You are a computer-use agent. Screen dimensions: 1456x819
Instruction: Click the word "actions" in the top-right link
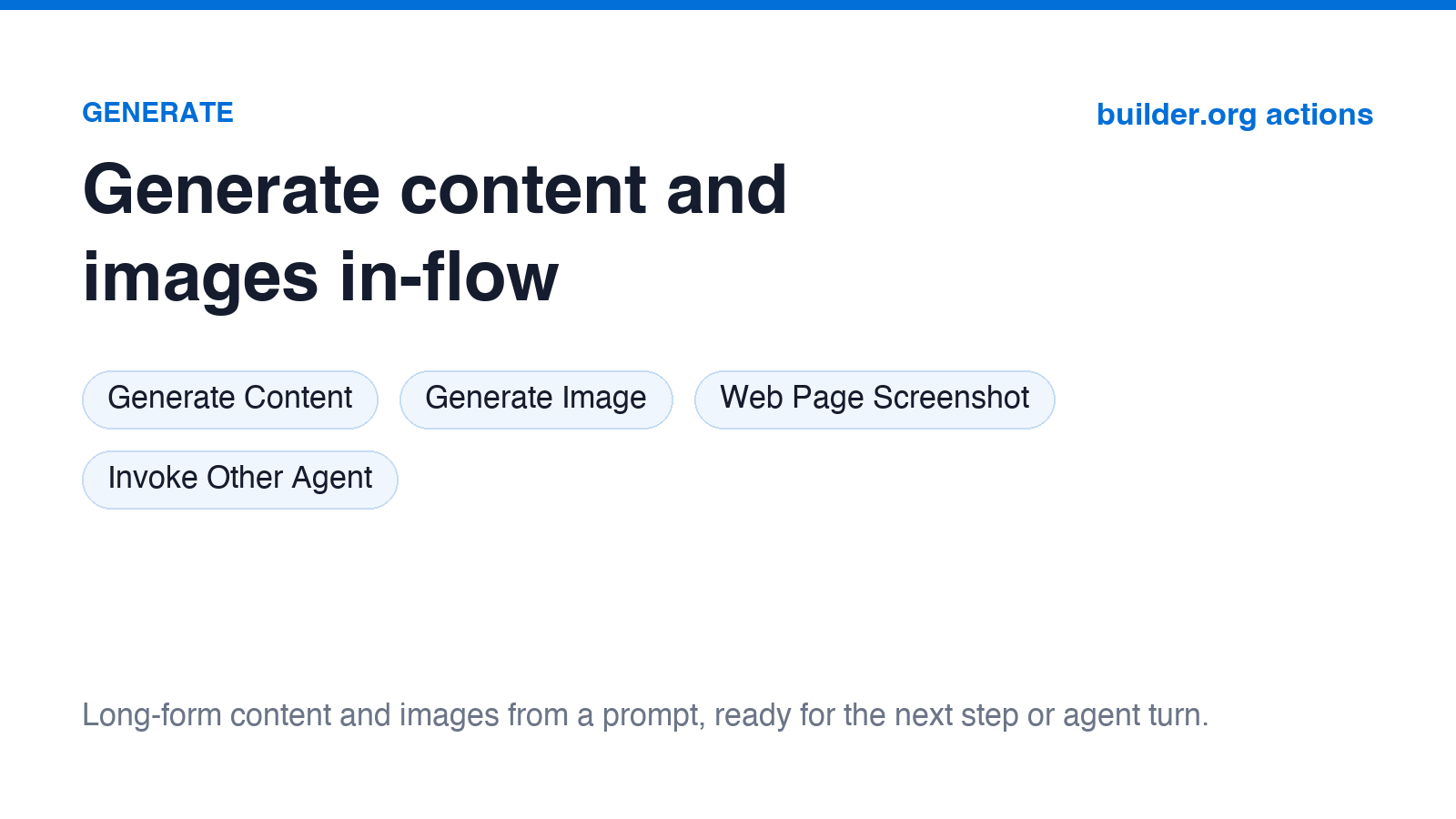click(1319, 115)
